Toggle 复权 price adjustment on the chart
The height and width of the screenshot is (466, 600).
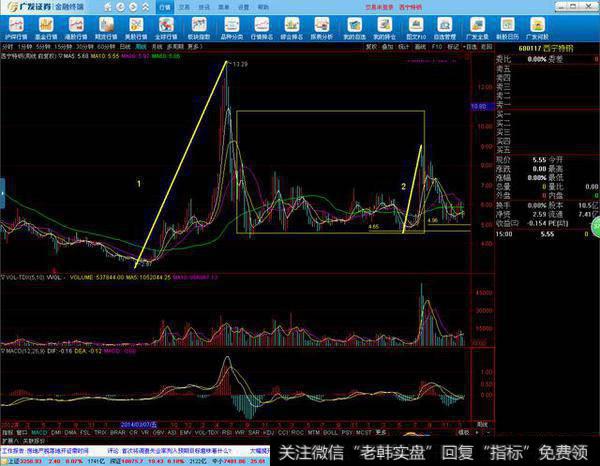[371, 45]
